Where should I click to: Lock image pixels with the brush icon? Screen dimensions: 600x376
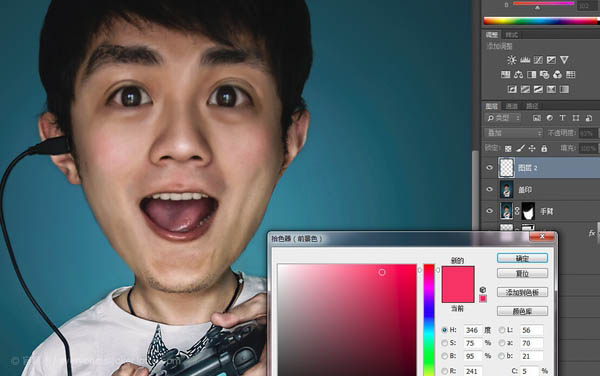520,148
